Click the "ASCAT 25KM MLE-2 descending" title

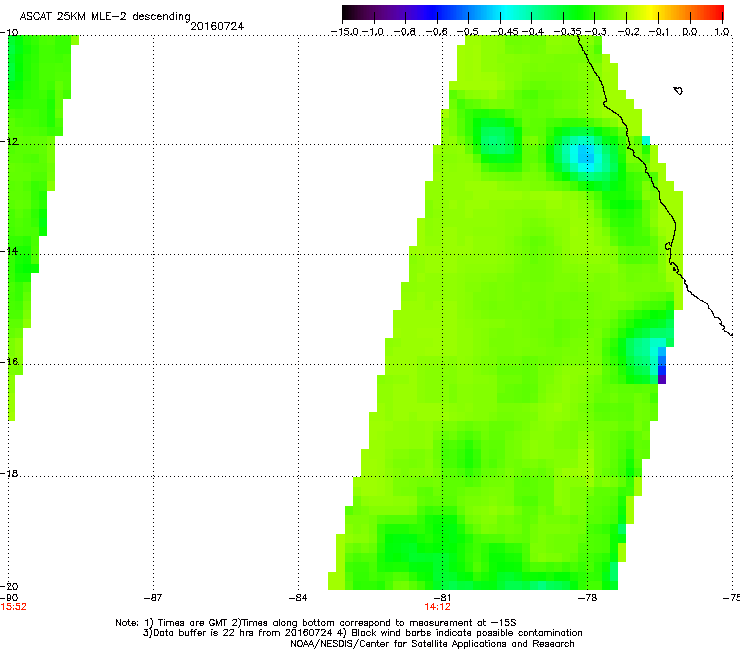(x=105, y=17)
